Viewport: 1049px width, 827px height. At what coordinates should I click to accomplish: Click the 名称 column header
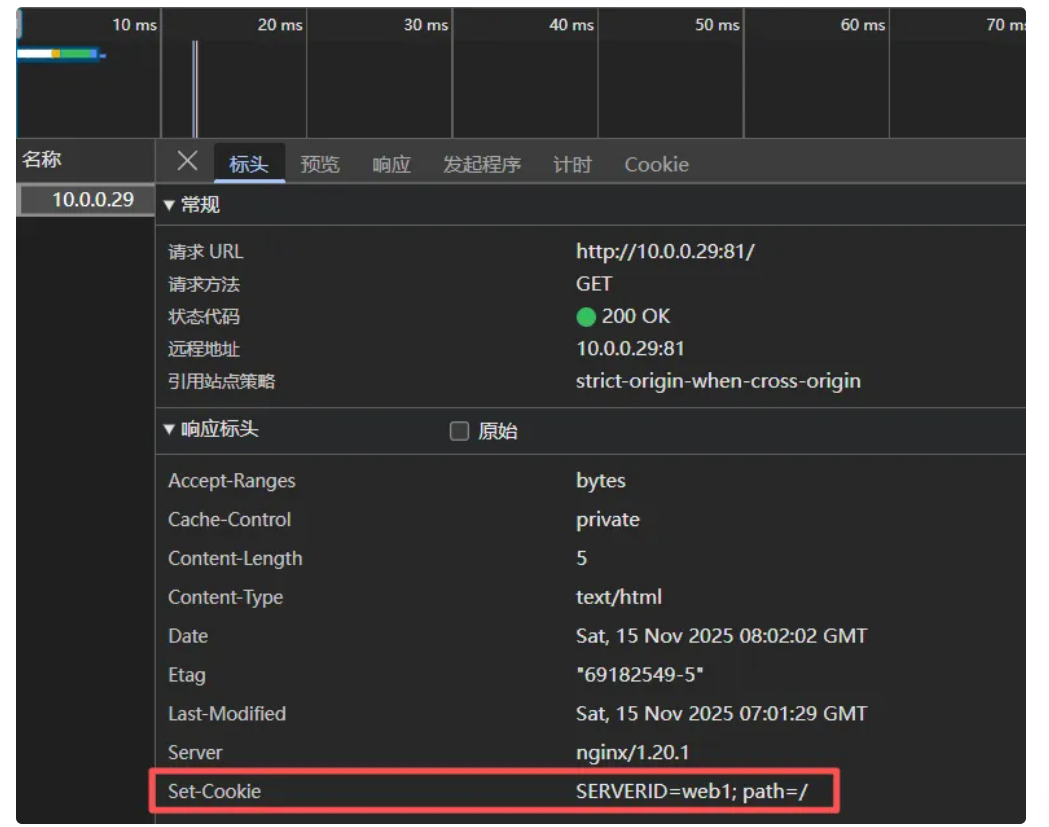pyautogui.click(x=42, y=160)
